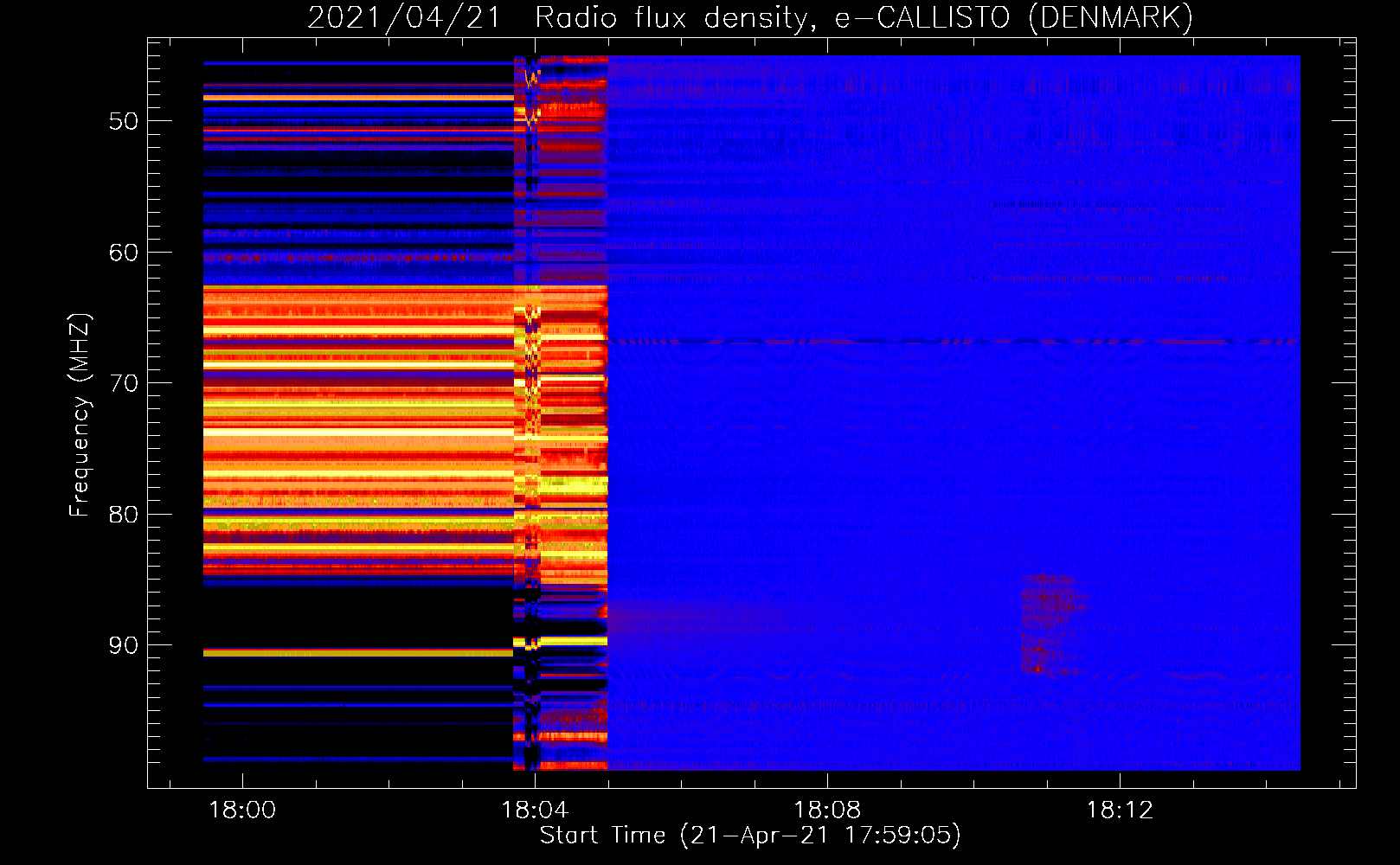Click the "80" frequency tick label
Image resolution: width=1400 pixels, height=865 pixels.
point(124,515)
